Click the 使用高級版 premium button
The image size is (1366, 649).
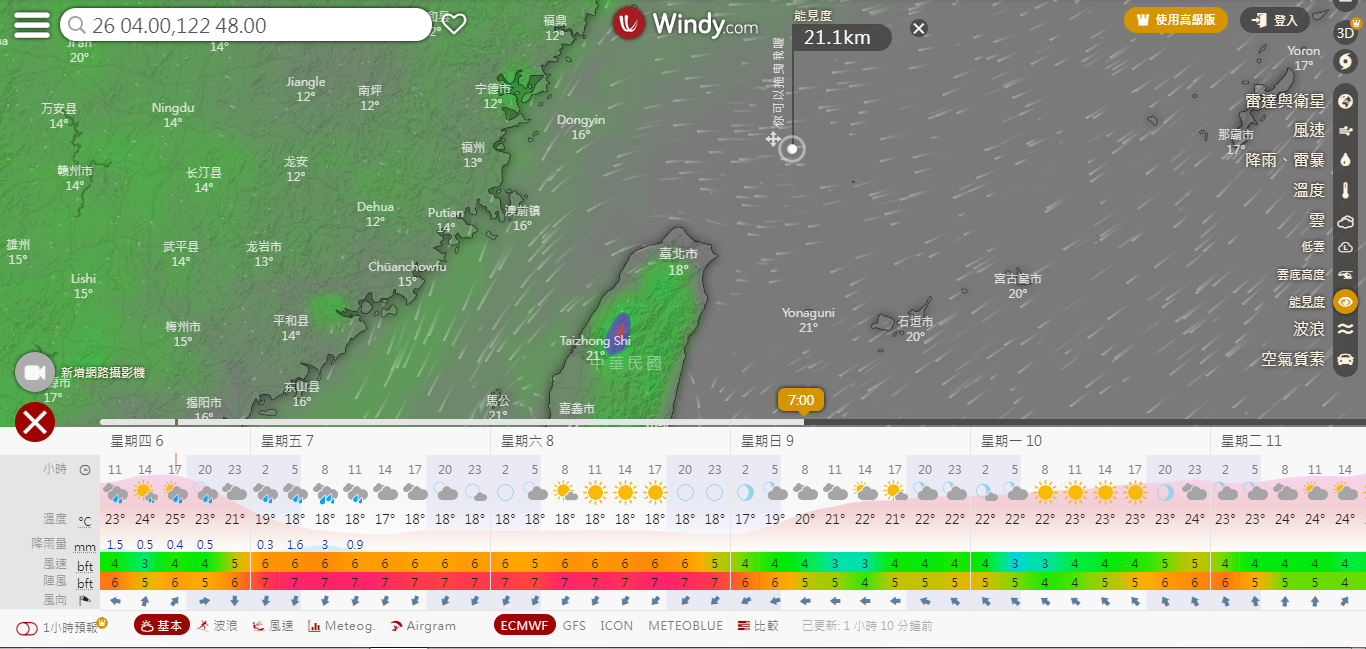coord(1175,20)
